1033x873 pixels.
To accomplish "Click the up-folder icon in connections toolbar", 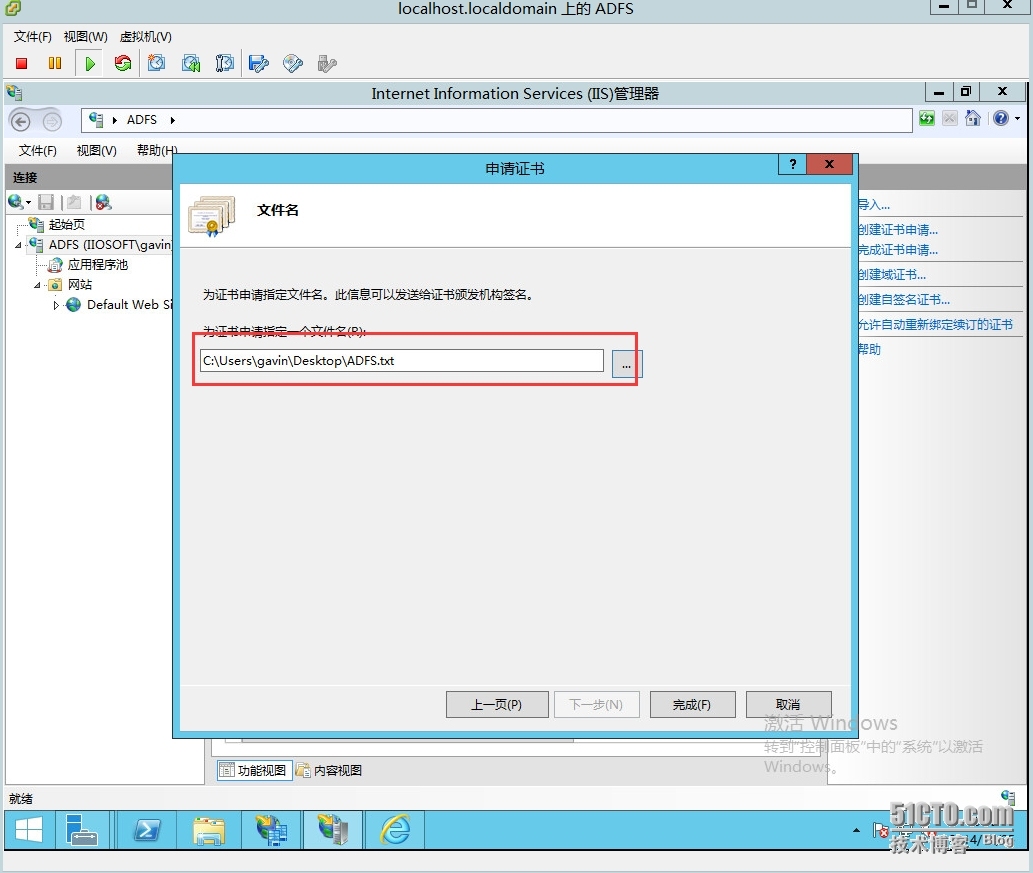I will click(x=74, y=202).
